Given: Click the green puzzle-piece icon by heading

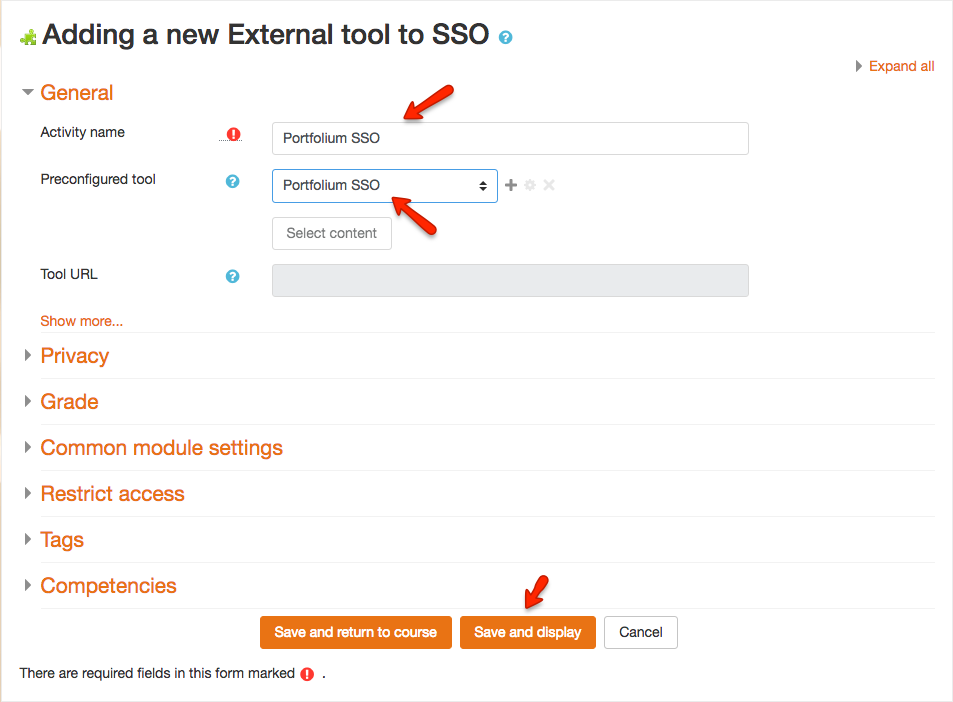Looking at the screenshot, I should click(x=29, y=37).
